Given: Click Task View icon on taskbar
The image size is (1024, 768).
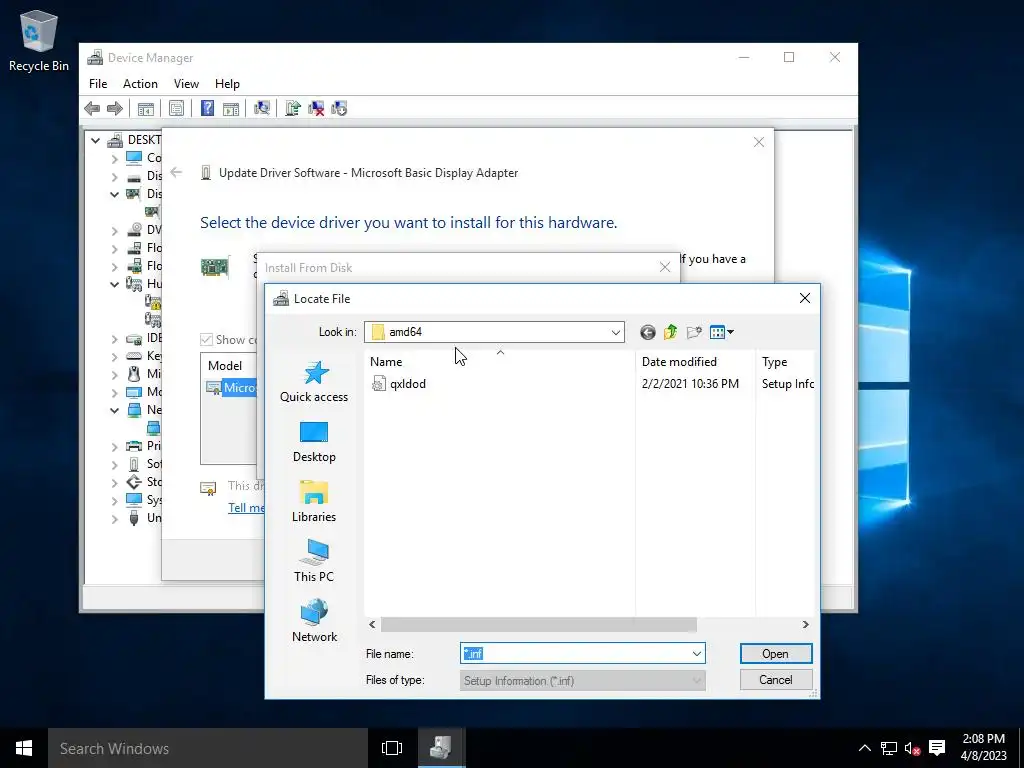Looking at the screenshot, I should [x=392, y=748].
